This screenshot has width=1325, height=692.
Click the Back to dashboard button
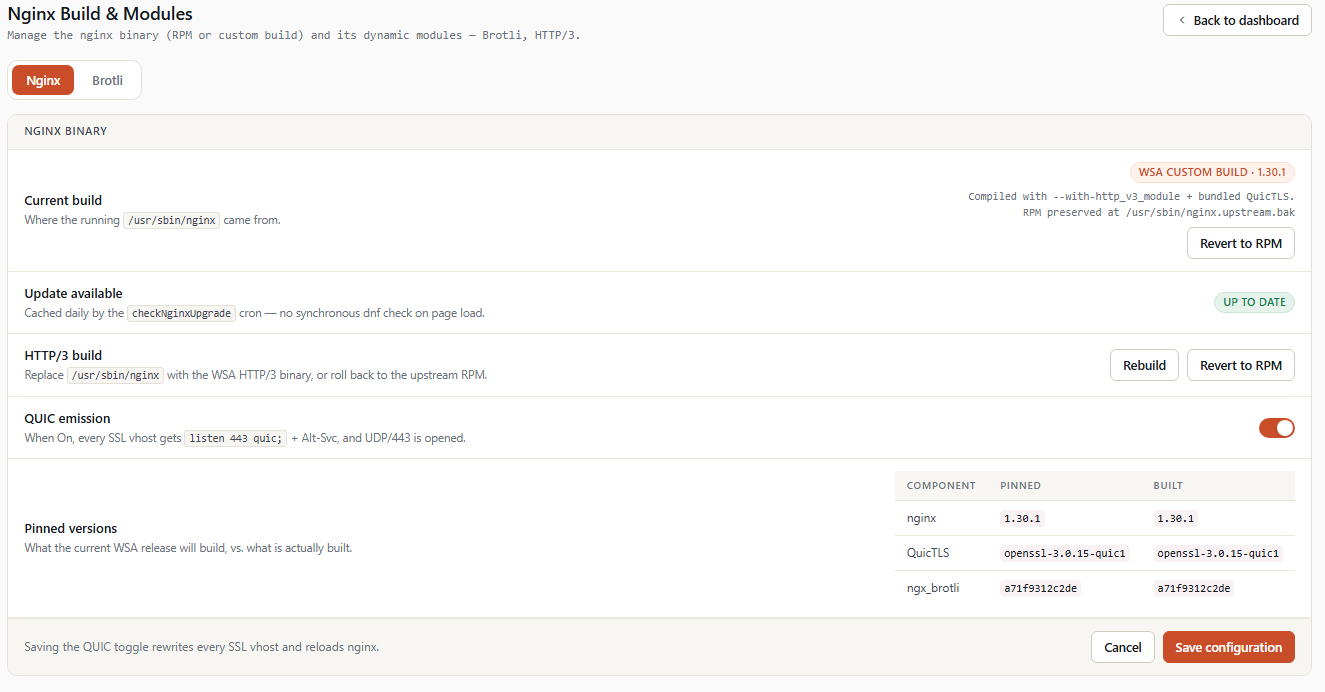point(1237,20)
